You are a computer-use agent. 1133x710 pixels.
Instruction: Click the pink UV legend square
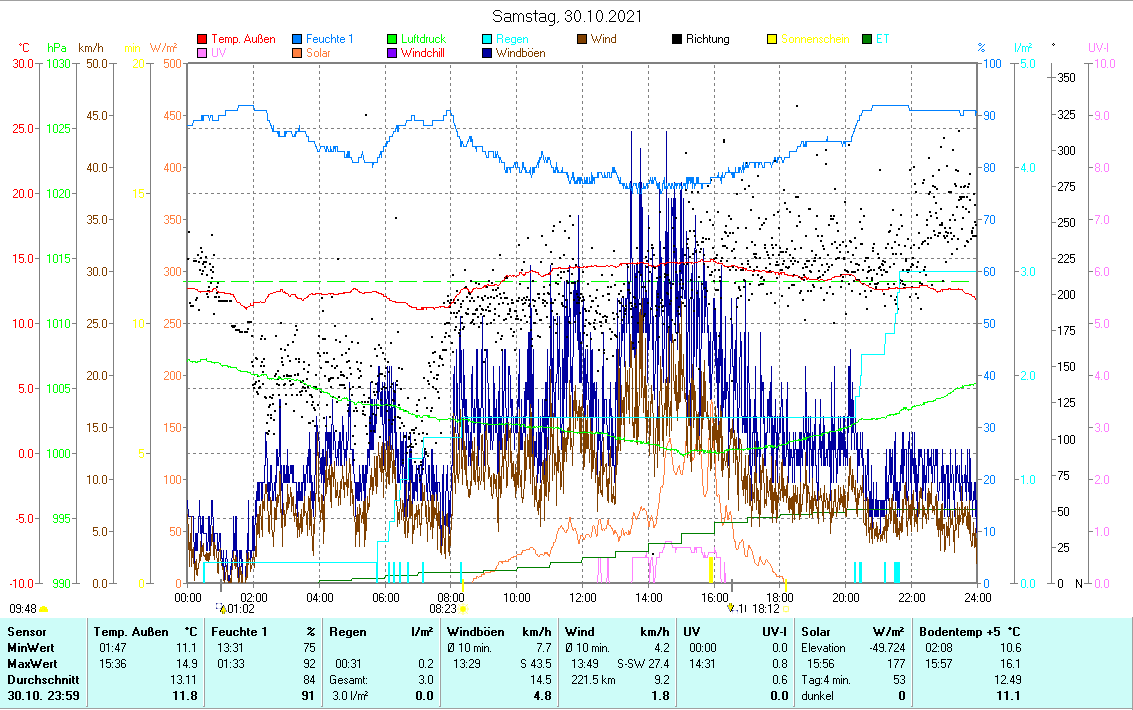(x=202, y=54)
